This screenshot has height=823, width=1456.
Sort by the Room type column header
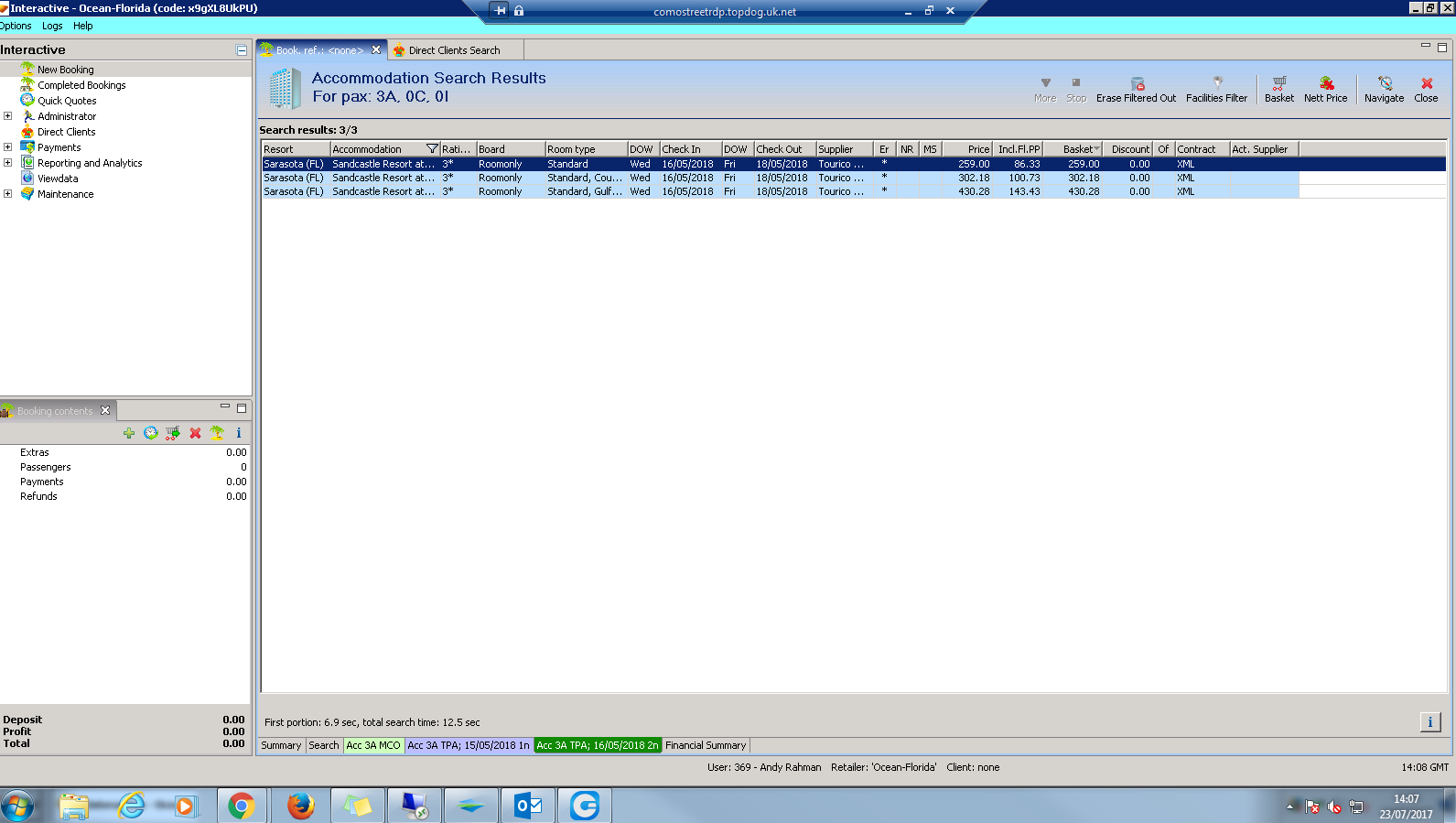[x=586, y=149]
